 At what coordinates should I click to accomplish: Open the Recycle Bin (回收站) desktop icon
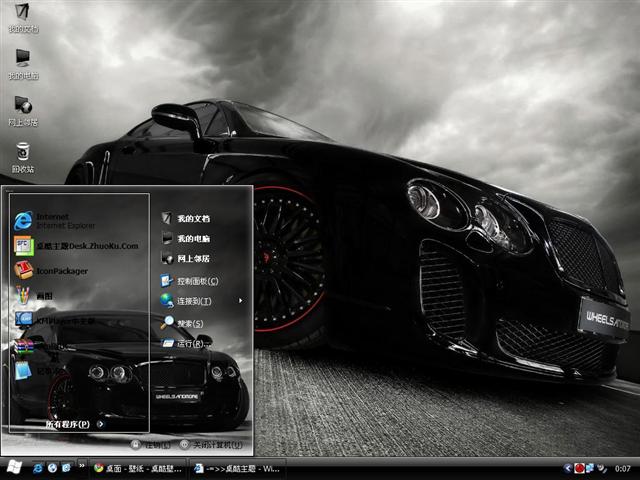[x=23, y=158]
